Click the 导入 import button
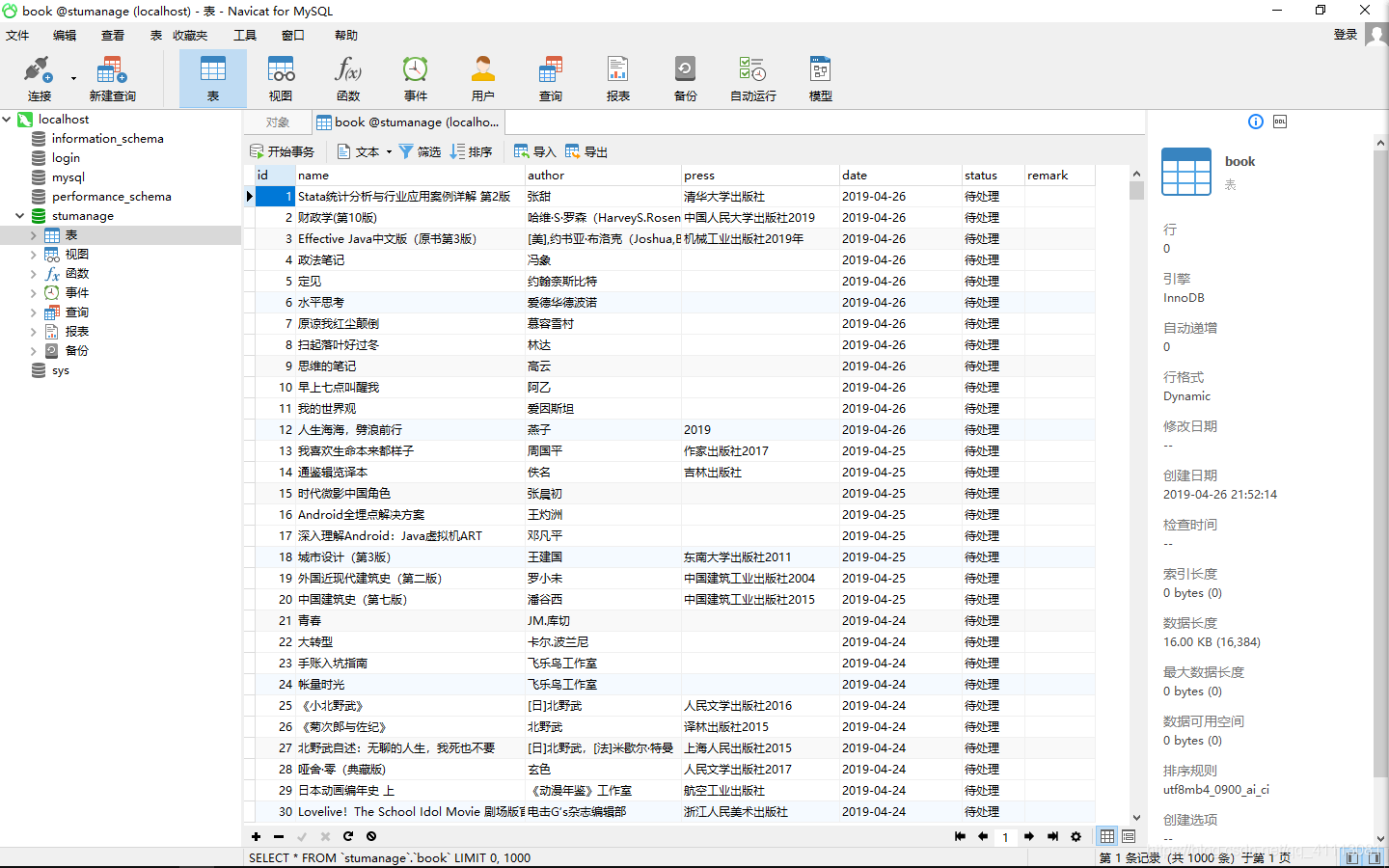Viewport: 1389px width, 868px height. (535, 152)
